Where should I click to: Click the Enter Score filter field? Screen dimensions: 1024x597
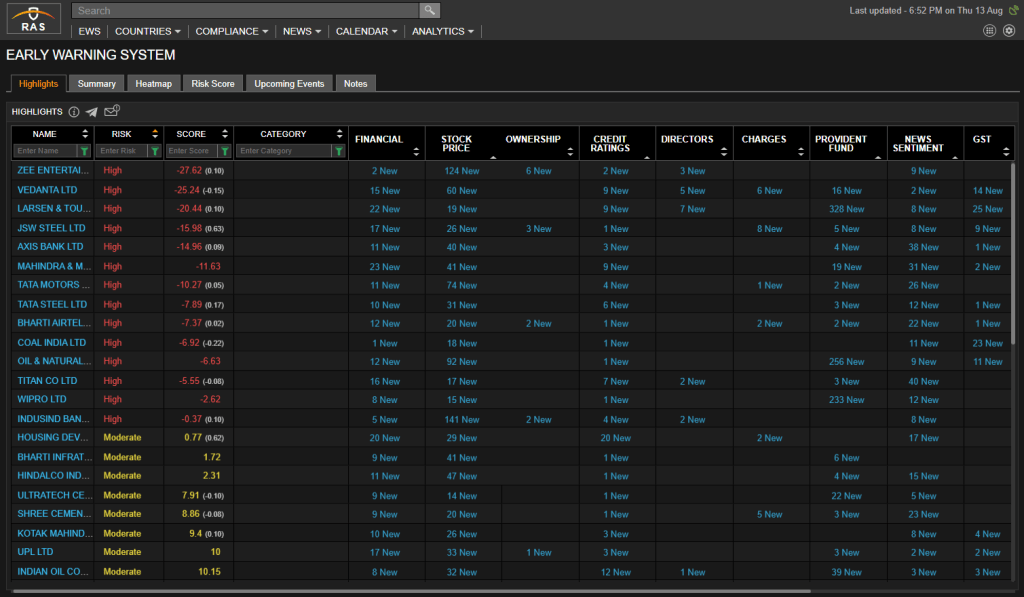coord(192,151)
